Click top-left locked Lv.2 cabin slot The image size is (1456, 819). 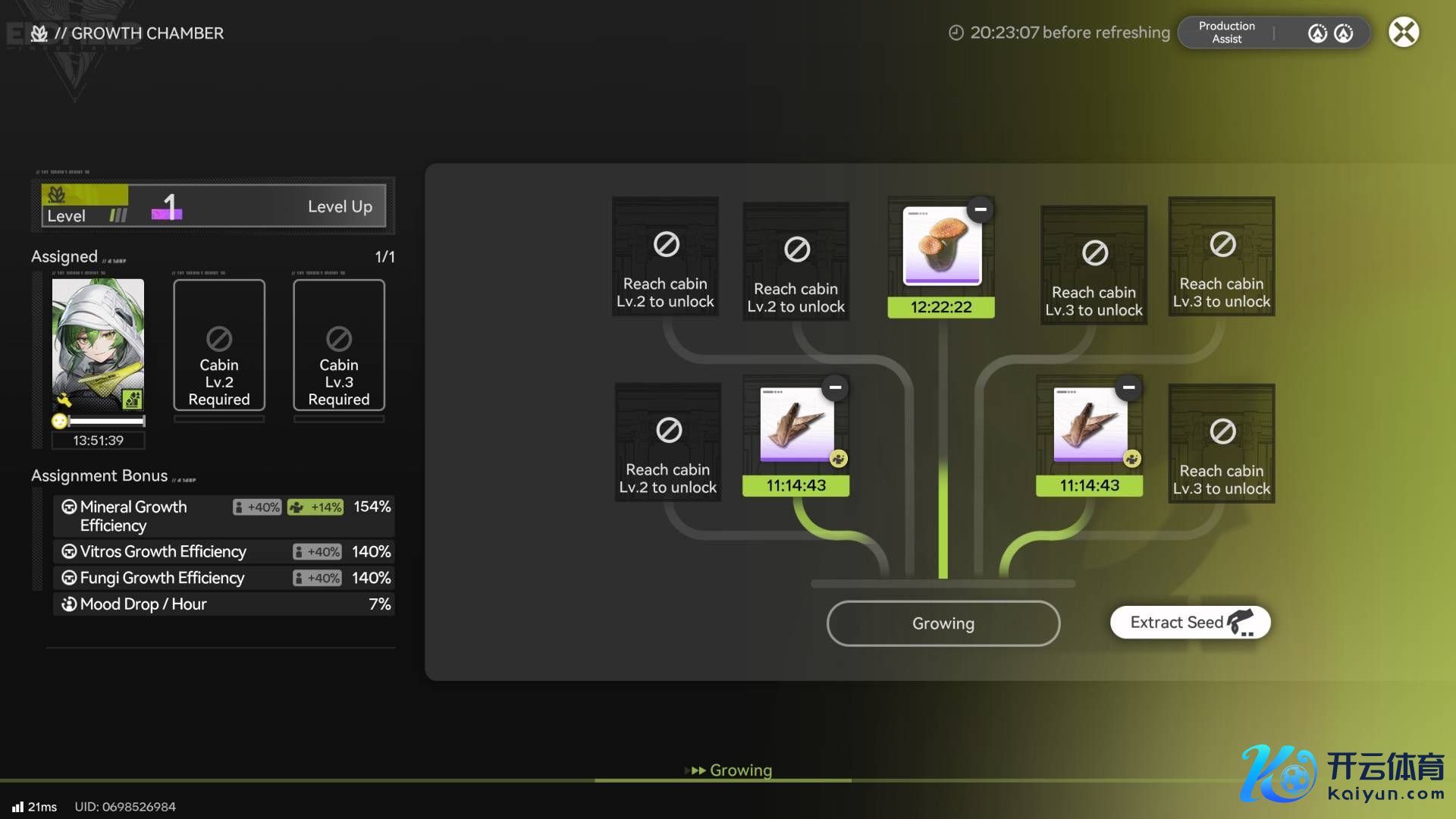665,256
